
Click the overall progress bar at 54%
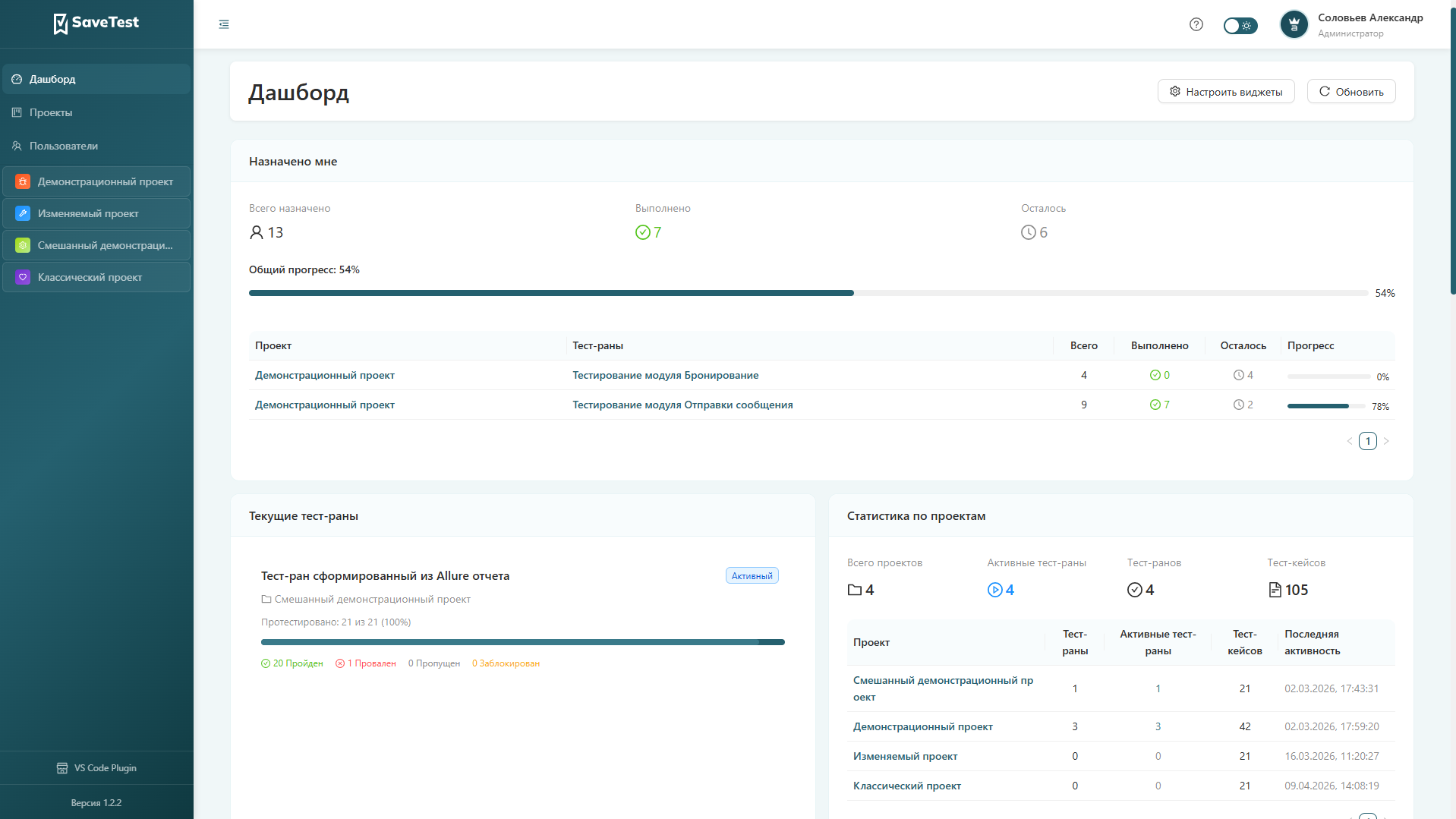808,293
